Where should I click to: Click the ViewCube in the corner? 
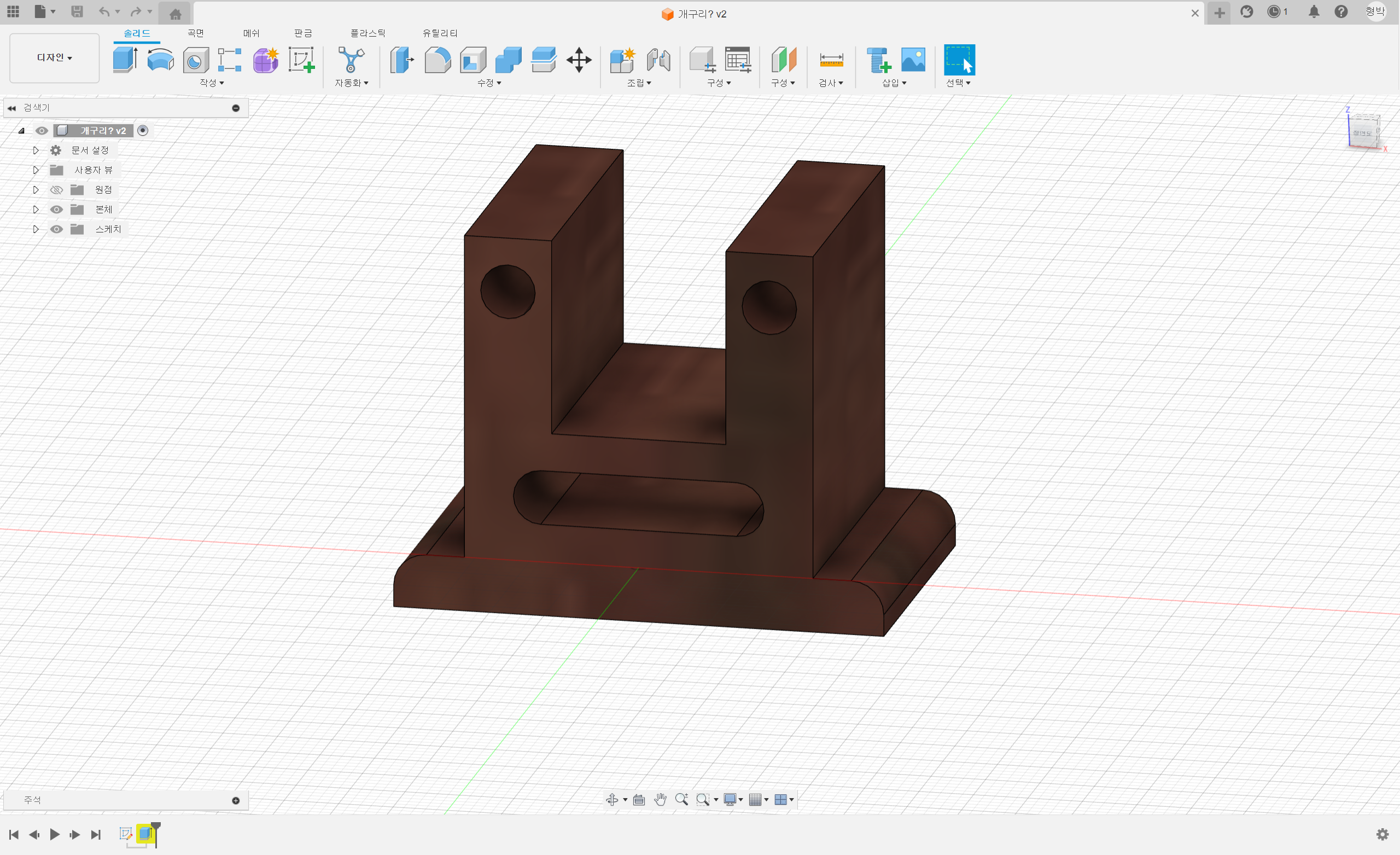[x=1363, y=132]
